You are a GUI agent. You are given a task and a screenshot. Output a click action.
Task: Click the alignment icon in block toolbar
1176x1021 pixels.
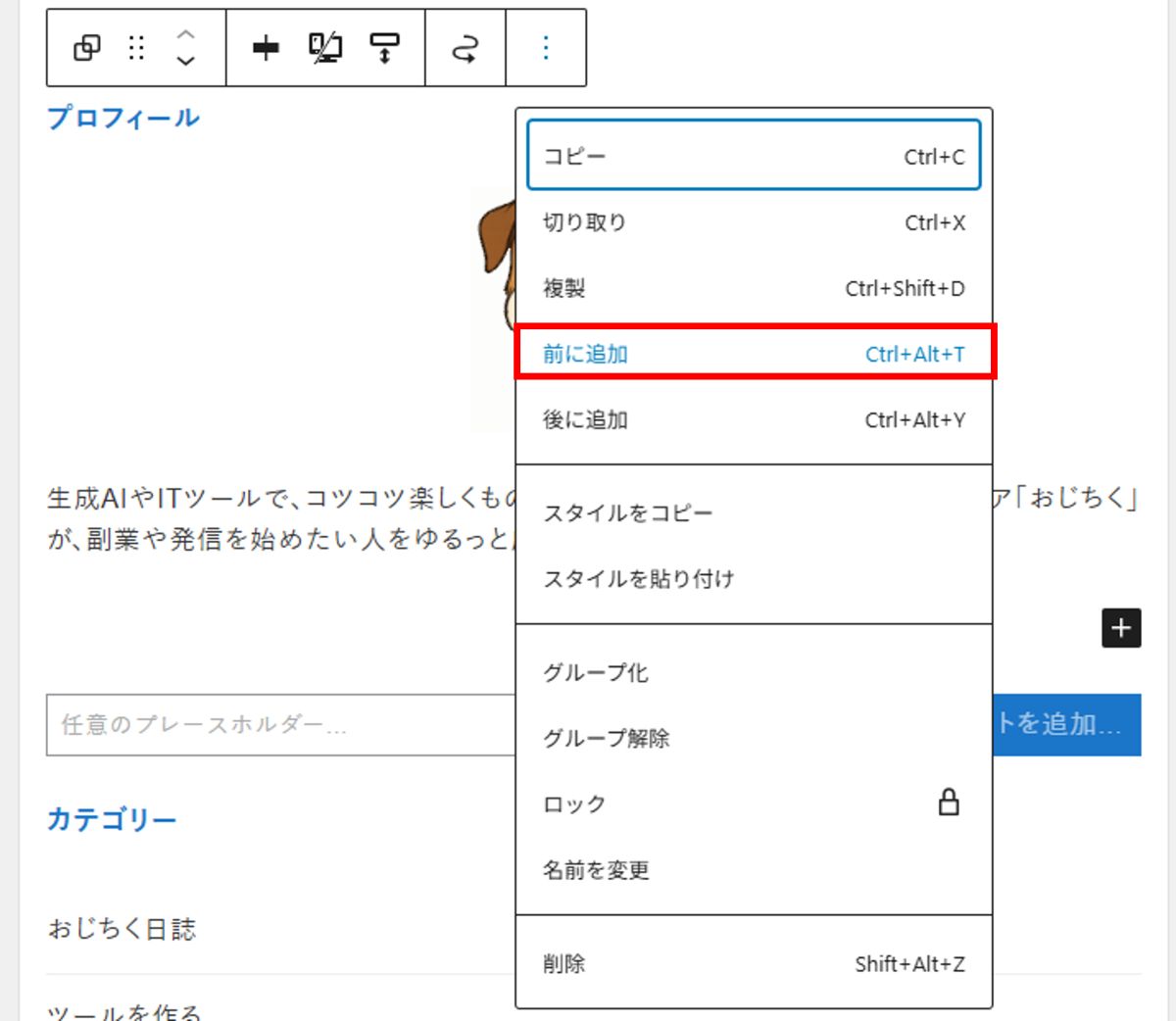pos(266,48)
